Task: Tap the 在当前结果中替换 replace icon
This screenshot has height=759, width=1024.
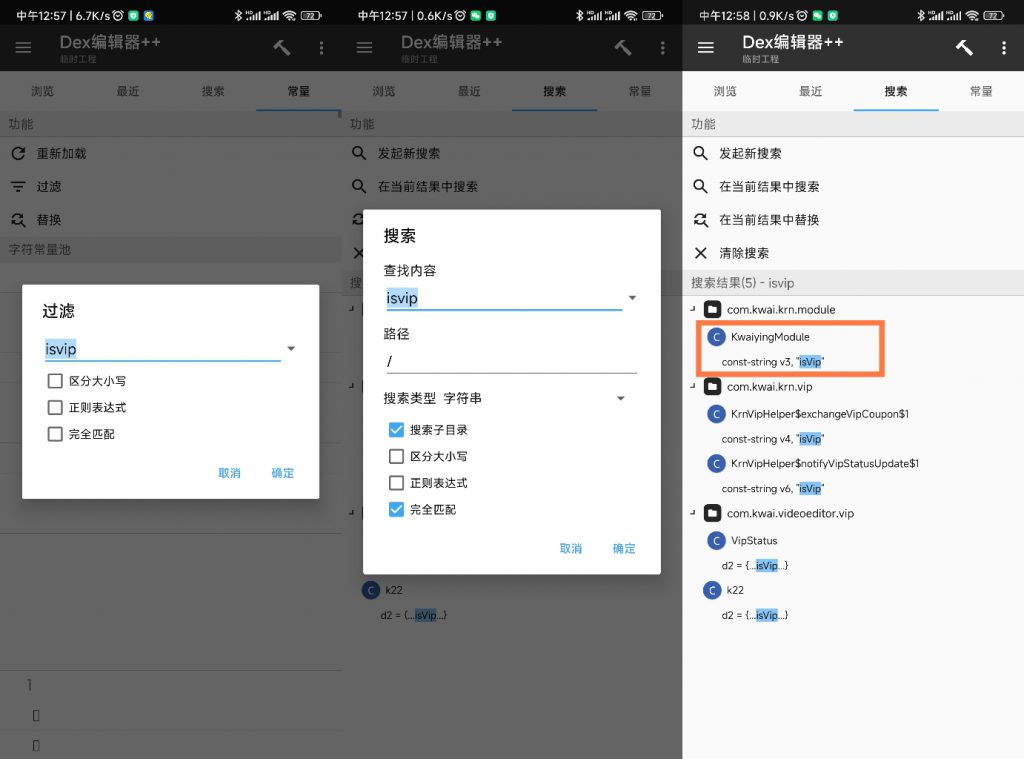Action: coord(698,220)
